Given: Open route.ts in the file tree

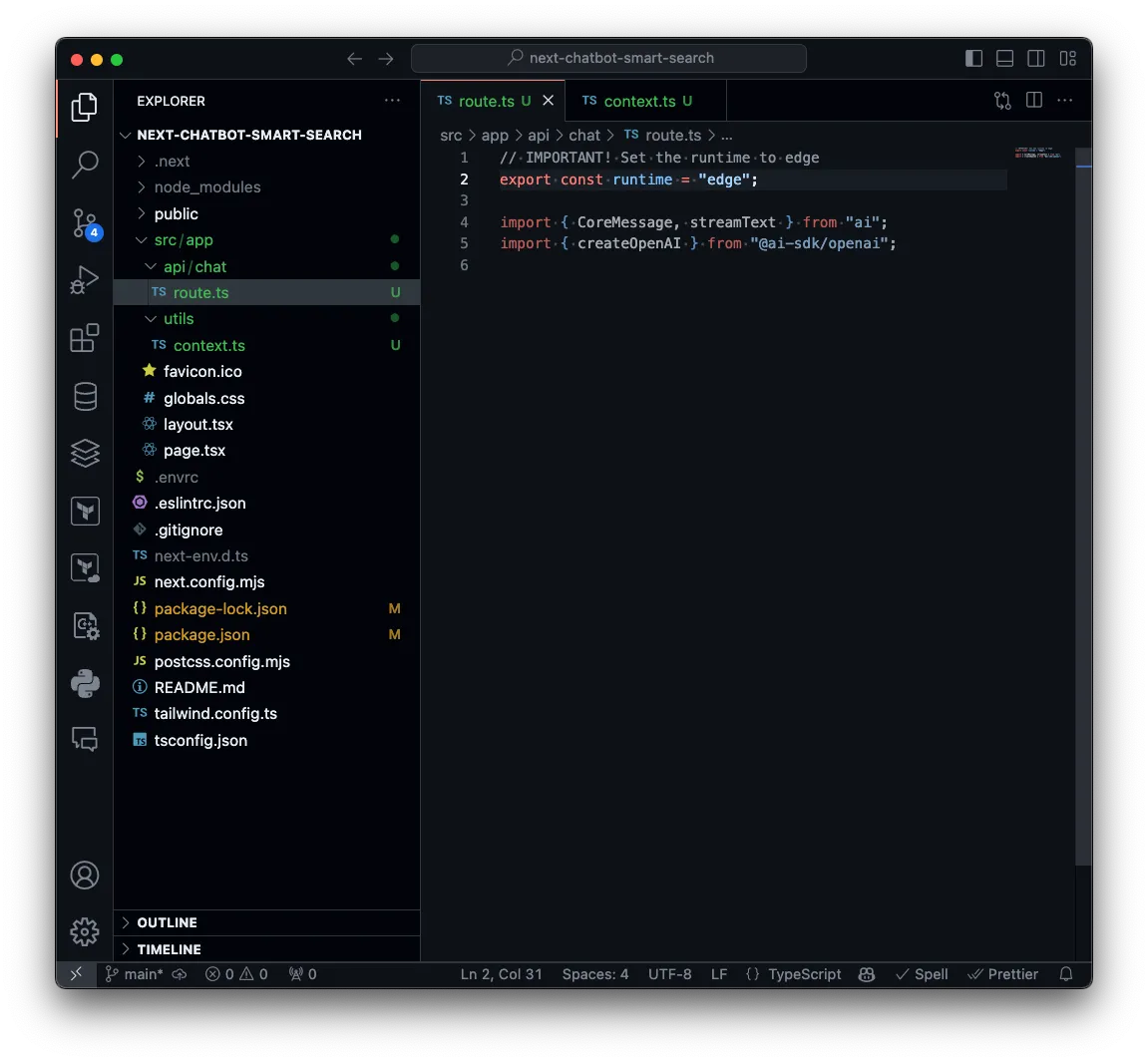Looking at the screenshot, I should 267,292.
